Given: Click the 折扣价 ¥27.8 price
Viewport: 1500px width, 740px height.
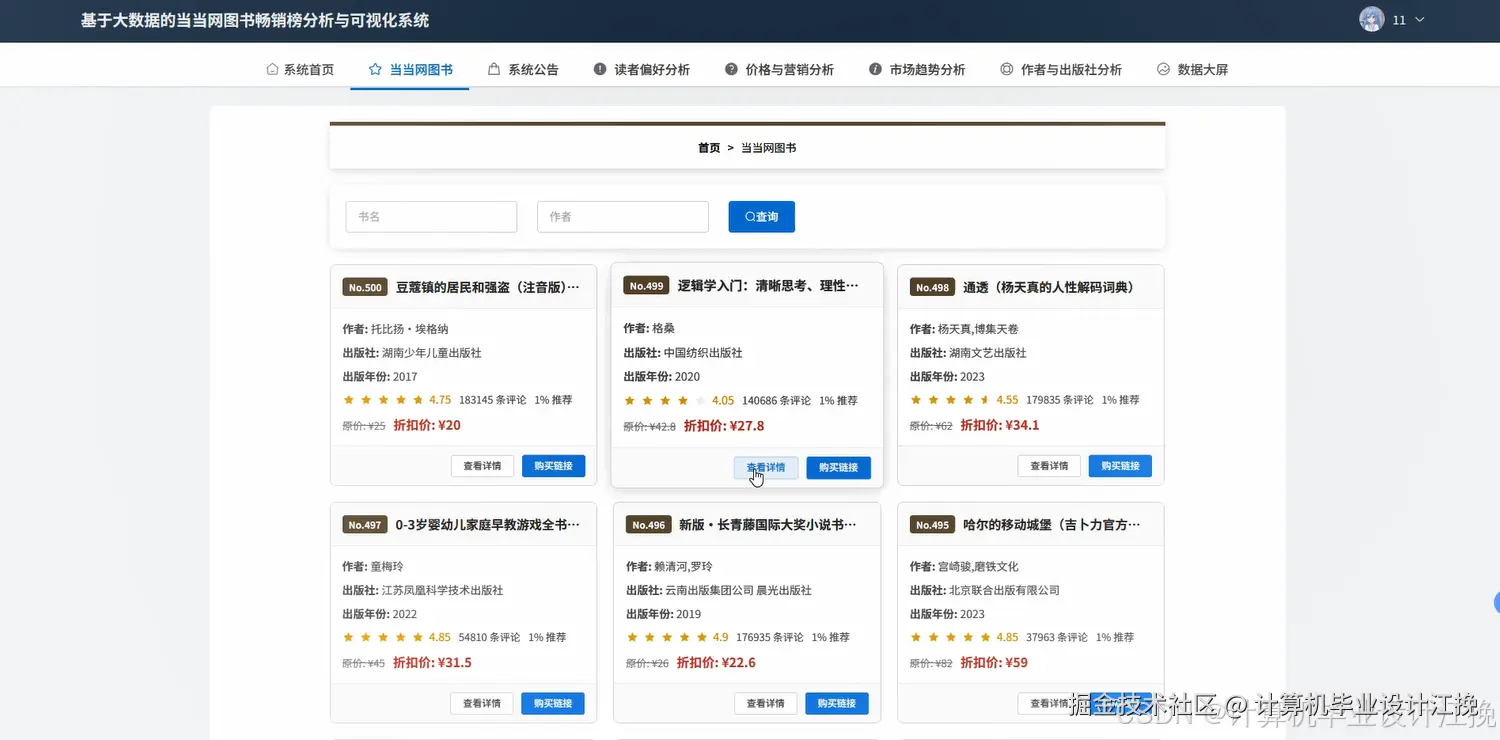Looking at the screenshot, I should click(x=724, y=426).
